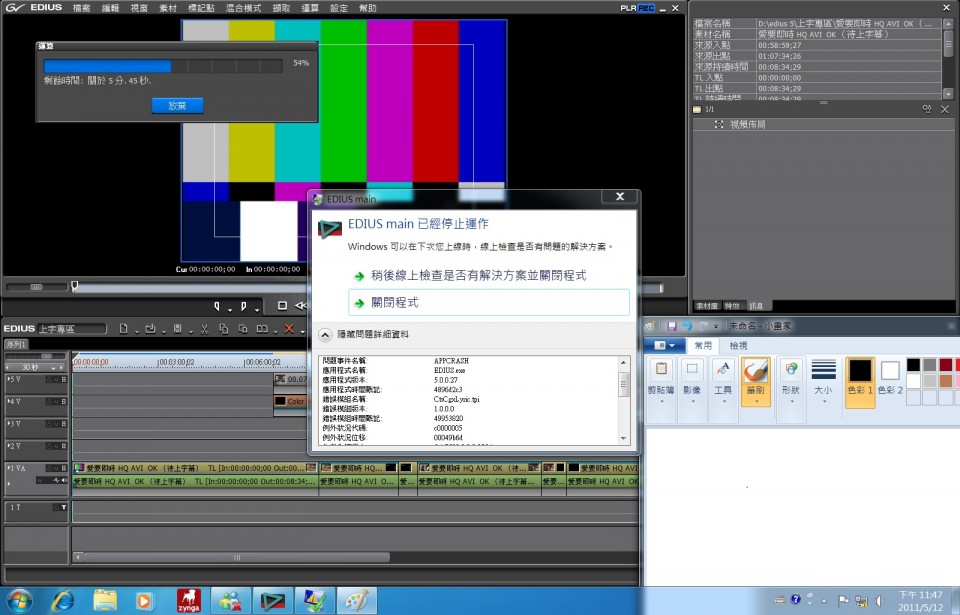This screenshot has width=960, height=615.
Task: Switch to the 檢視 tab in Paint
Action: point(738,345)
